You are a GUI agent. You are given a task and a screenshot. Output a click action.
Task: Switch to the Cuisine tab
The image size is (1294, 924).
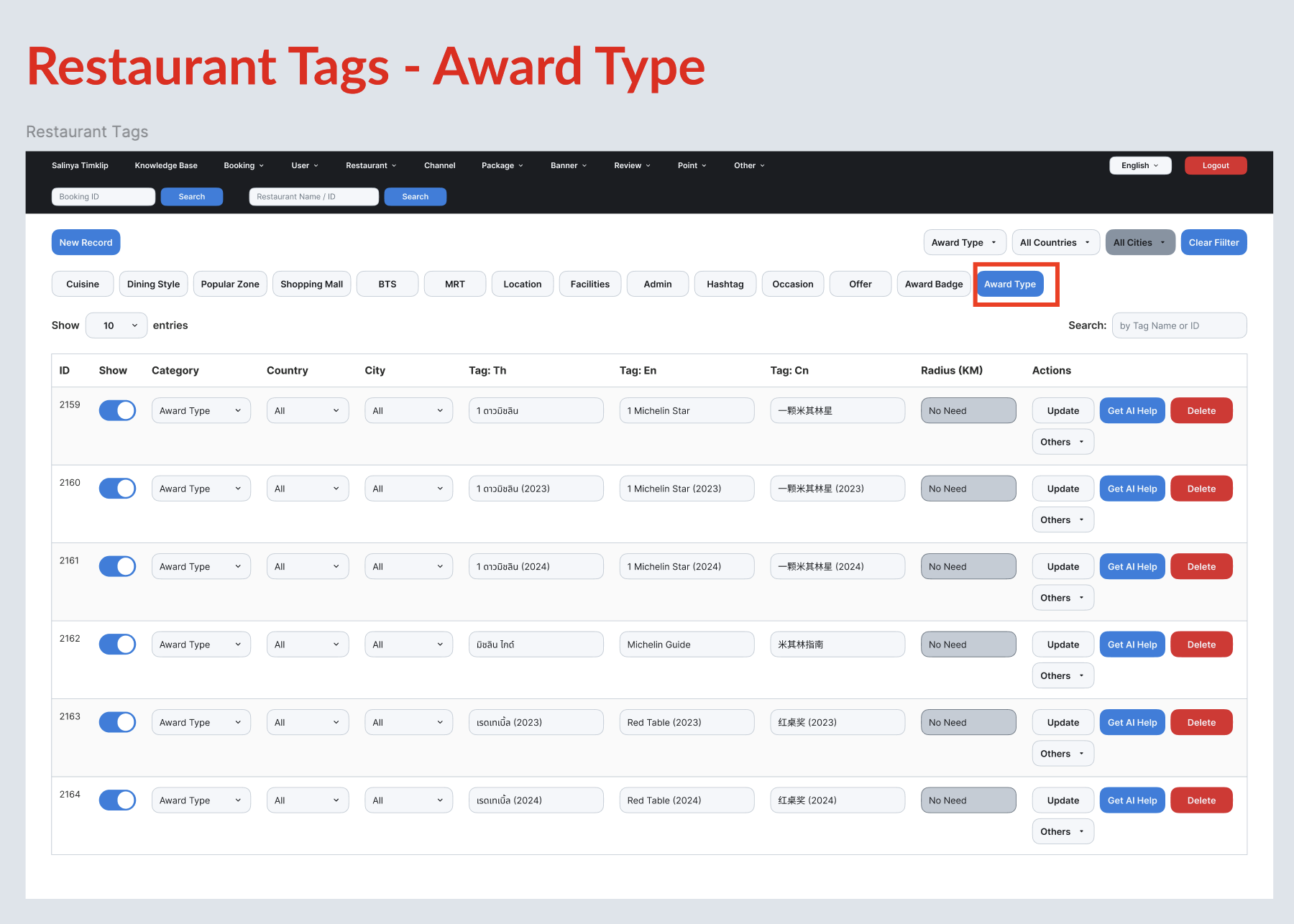(83, 285)
